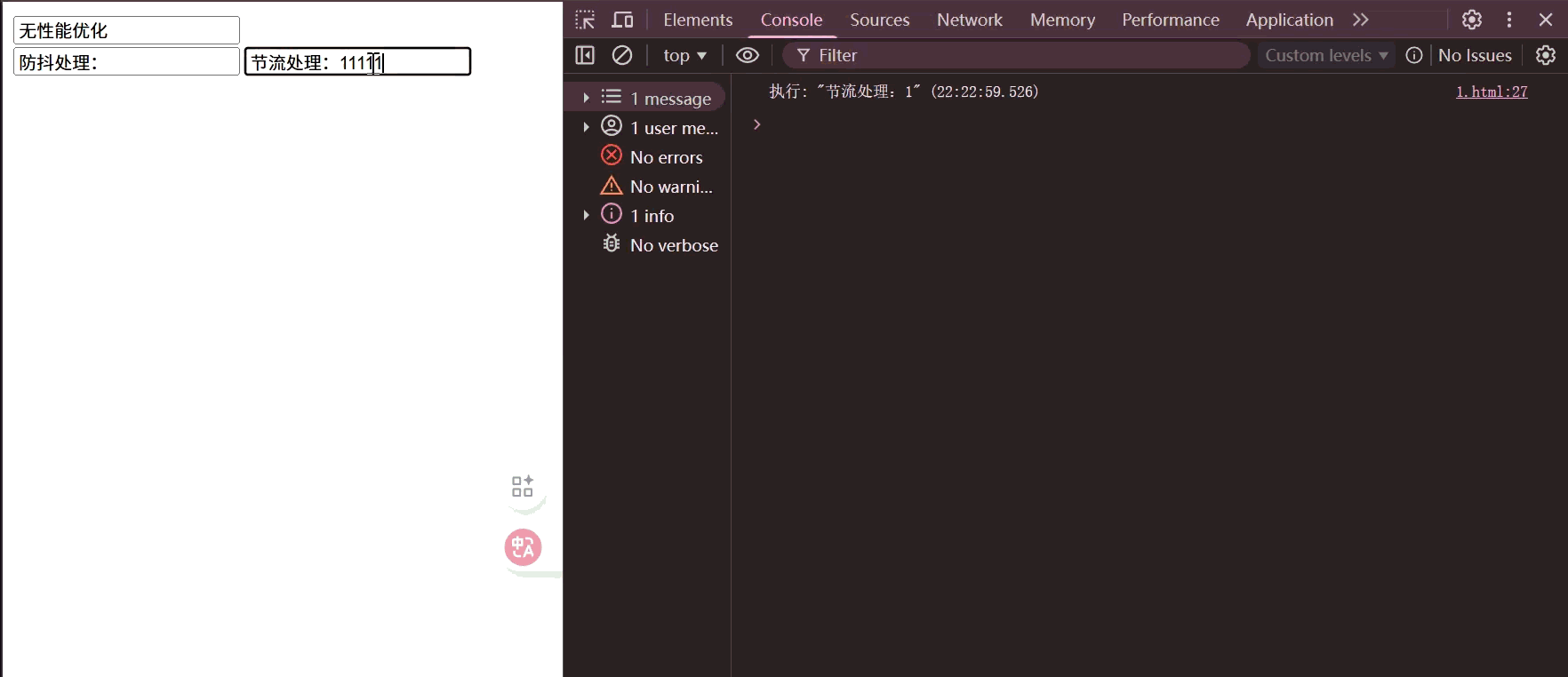
Task: Open DevTools settings gear
Action: 1472,20
